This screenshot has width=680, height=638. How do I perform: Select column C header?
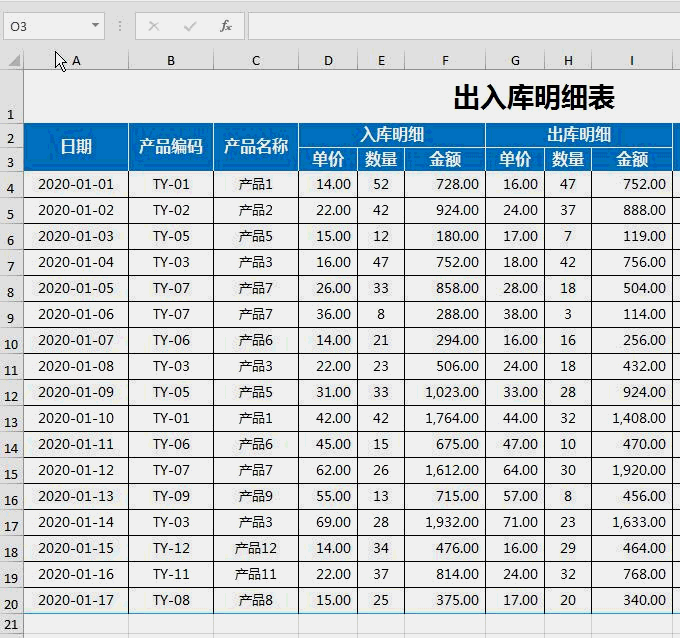point(256,61)
